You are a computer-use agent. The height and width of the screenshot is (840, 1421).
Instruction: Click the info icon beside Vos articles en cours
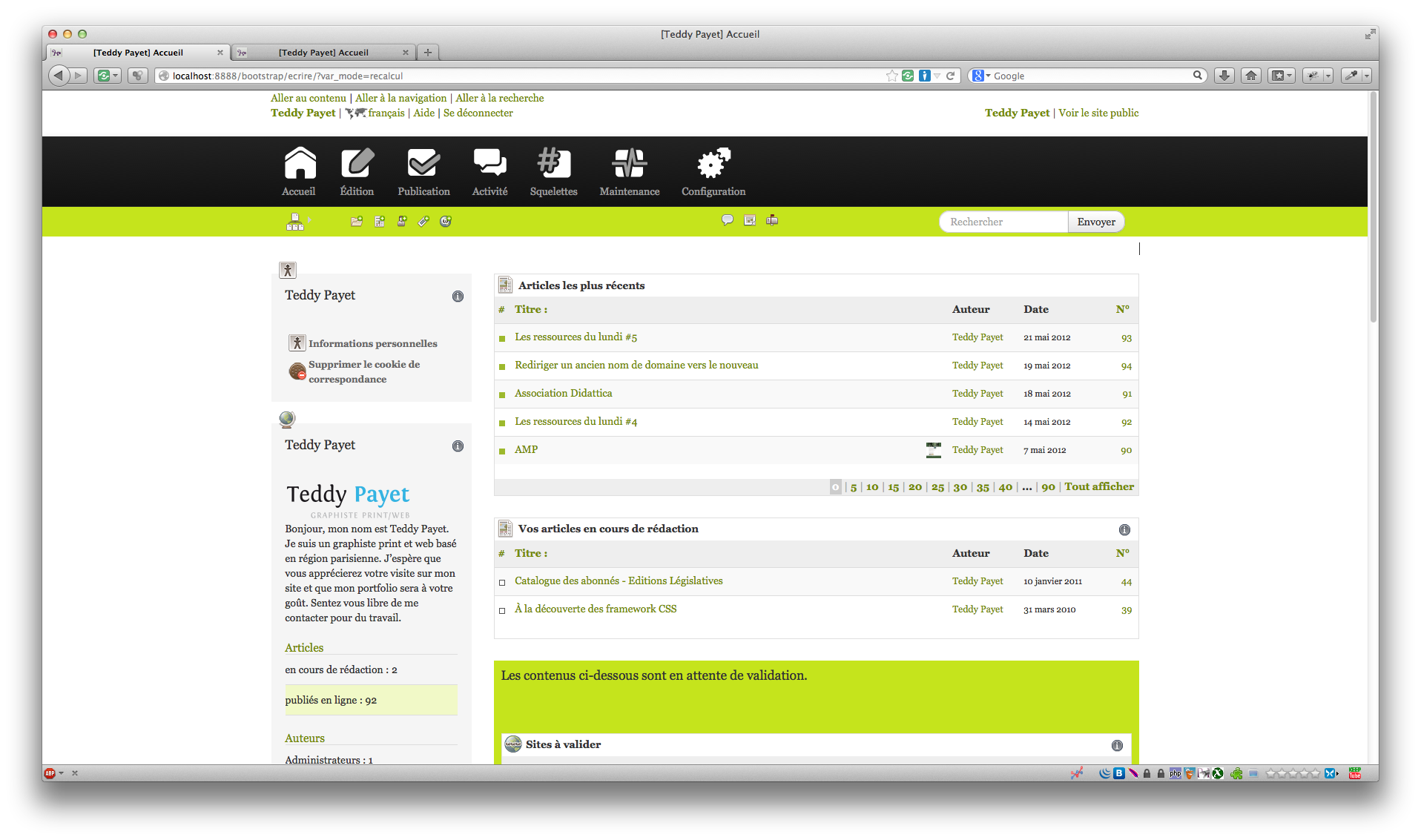[1124, 529]
